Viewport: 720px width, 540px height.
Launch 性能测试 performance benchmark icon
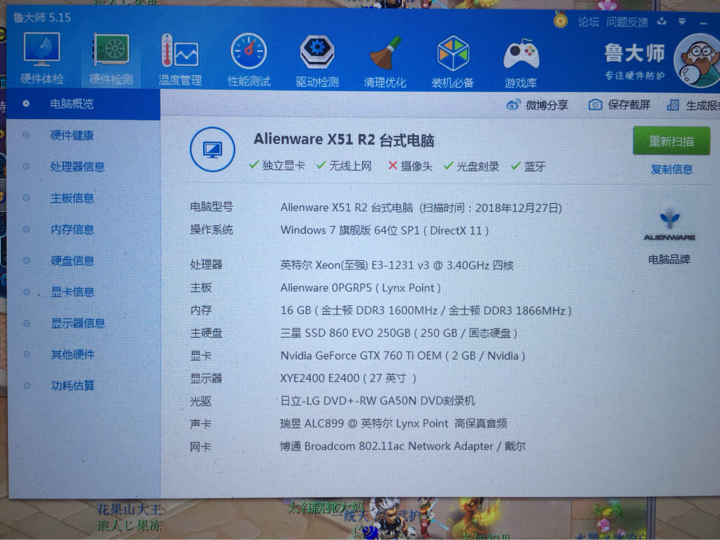(x=248, y=58)
